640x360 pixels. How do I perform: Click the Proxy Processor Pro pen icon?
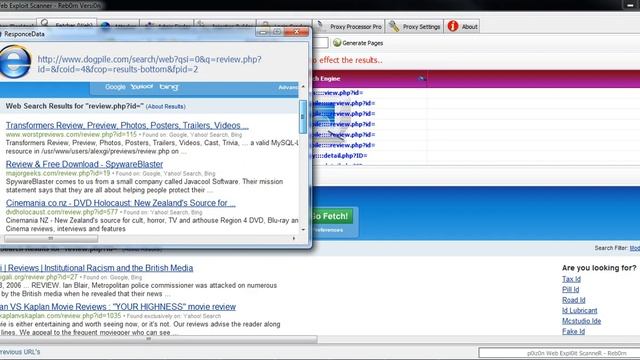tap(321, 26)
